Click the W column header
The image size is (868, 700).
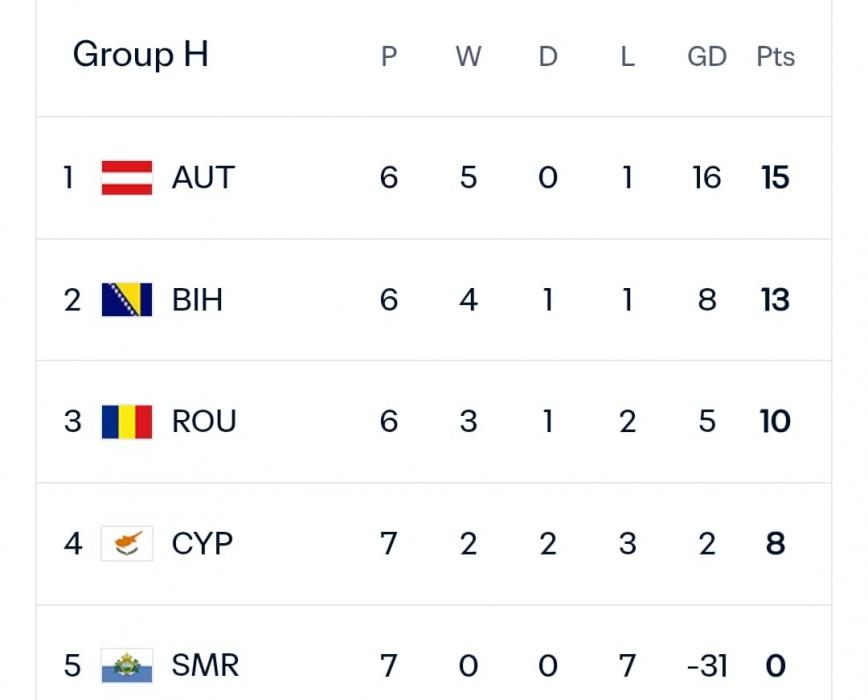(x=468, y=57)
